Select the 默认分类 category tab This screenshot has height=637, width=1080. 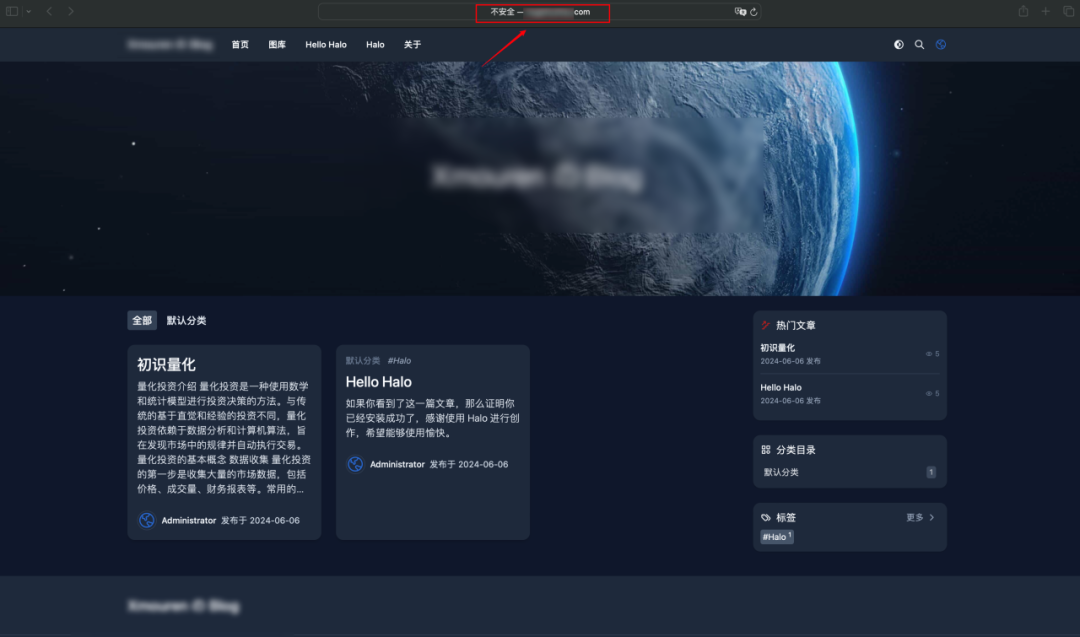click(186, 320)
